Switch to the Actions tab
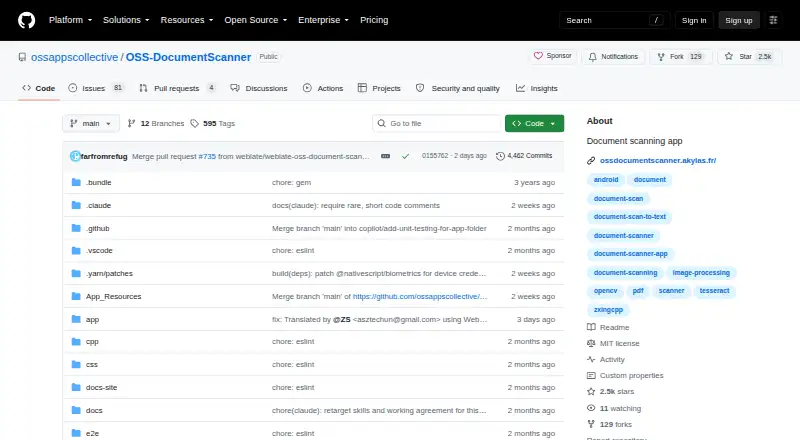The height and width of the screenshot is (440, 800). point(323,88)
